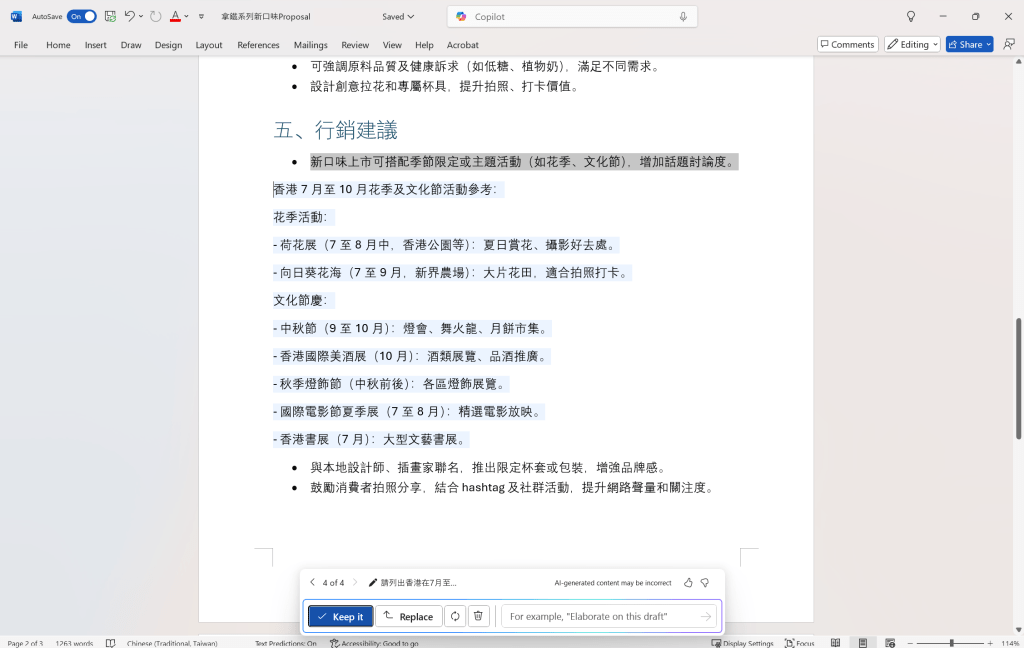
Task: Toggle Text Predictions: On in status bar
Action: click(285, 643)
